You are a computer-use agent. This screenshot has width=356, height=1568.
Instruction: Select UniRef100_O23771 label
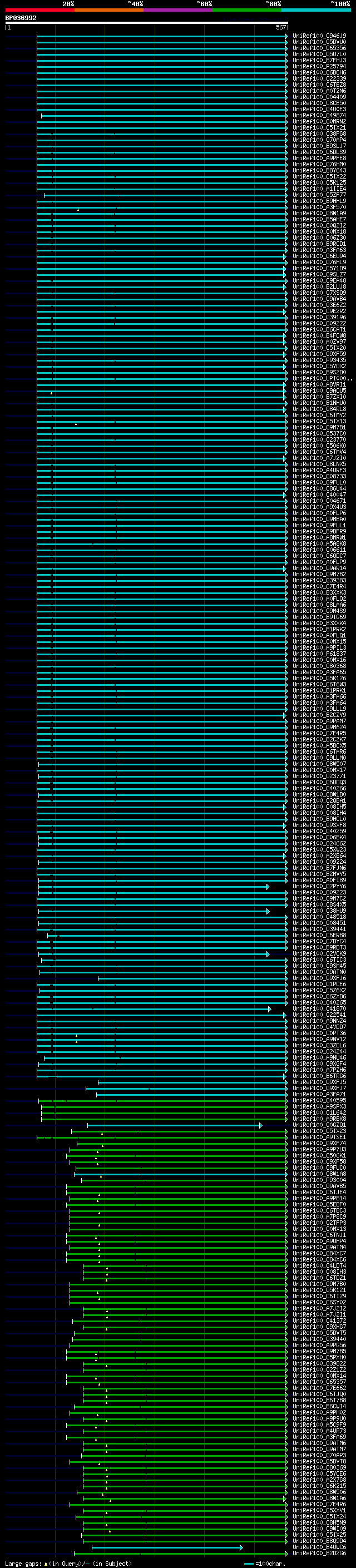[319, 776]
